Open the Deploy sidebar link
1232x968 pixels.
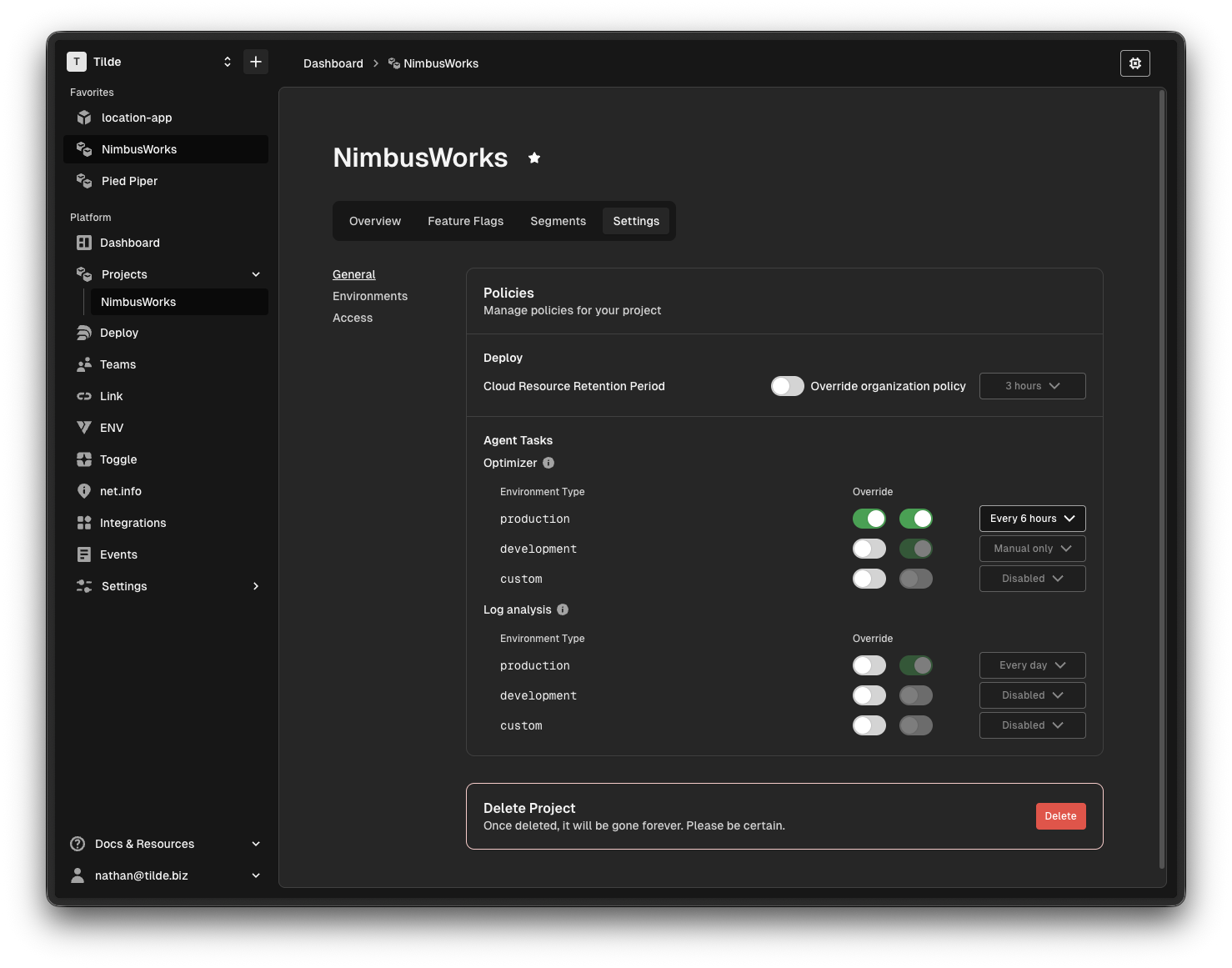(166, 333)
